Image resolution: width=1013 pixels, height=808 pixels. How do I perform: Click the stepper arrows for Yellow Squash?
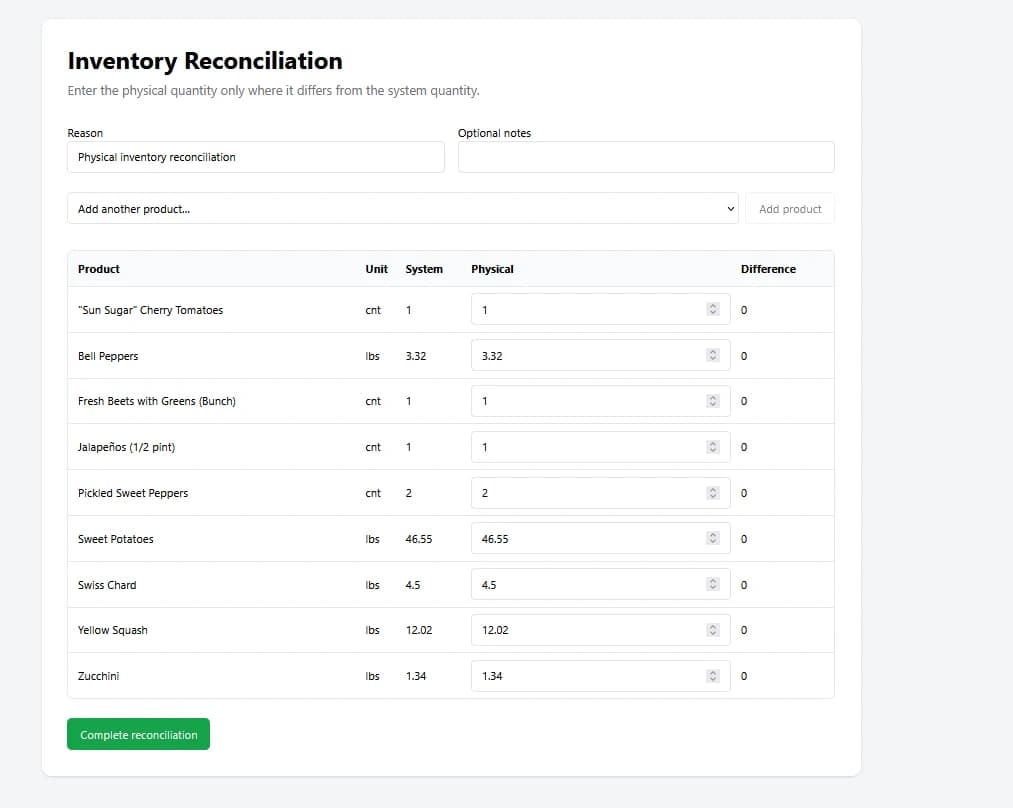coord(713,630)
